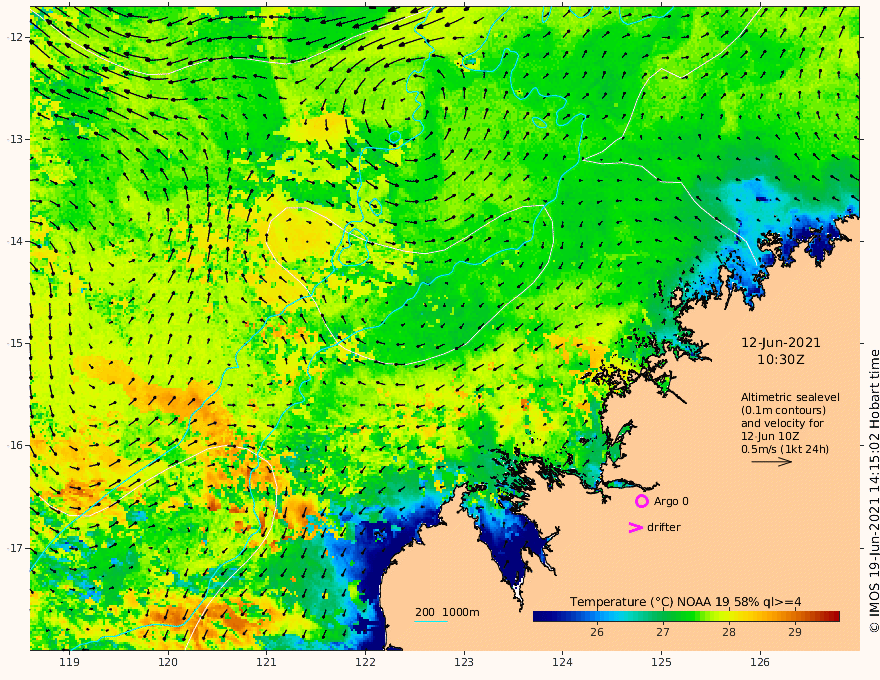Click the cyan 200m depth contour legend line
Viewport: 880px width, 680px height.
[x=431, y=622]
